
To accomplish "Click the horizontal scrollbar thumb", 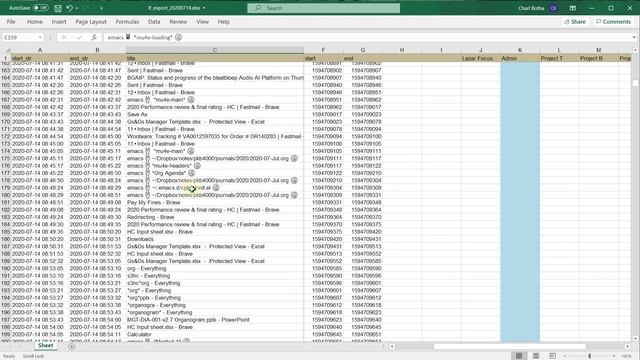I will (x=510, y=347).
